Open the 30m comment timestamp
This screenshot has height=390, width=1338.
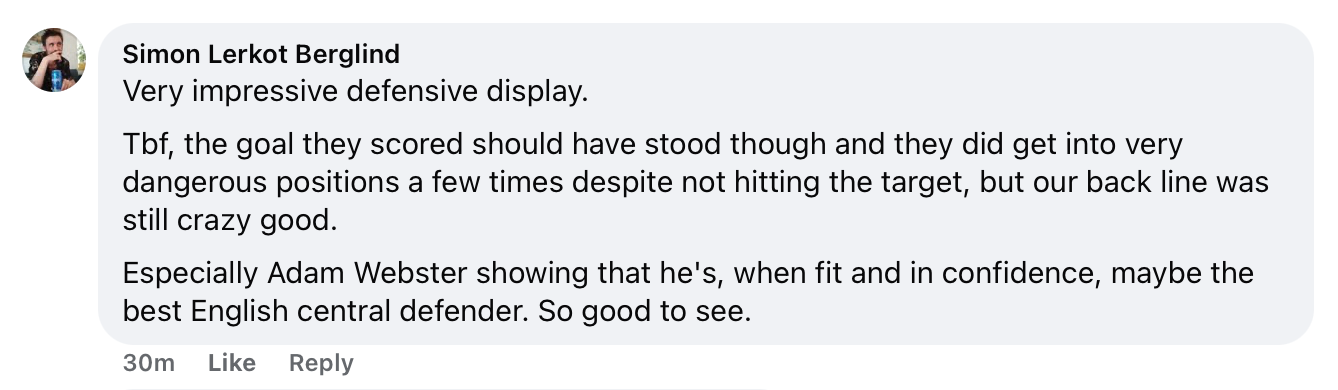(x=148, y=363)
